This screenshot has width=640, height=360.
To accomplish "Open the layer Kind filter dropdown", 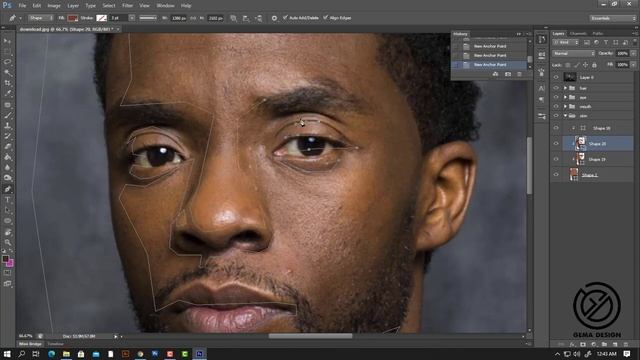I will point(566,42).
